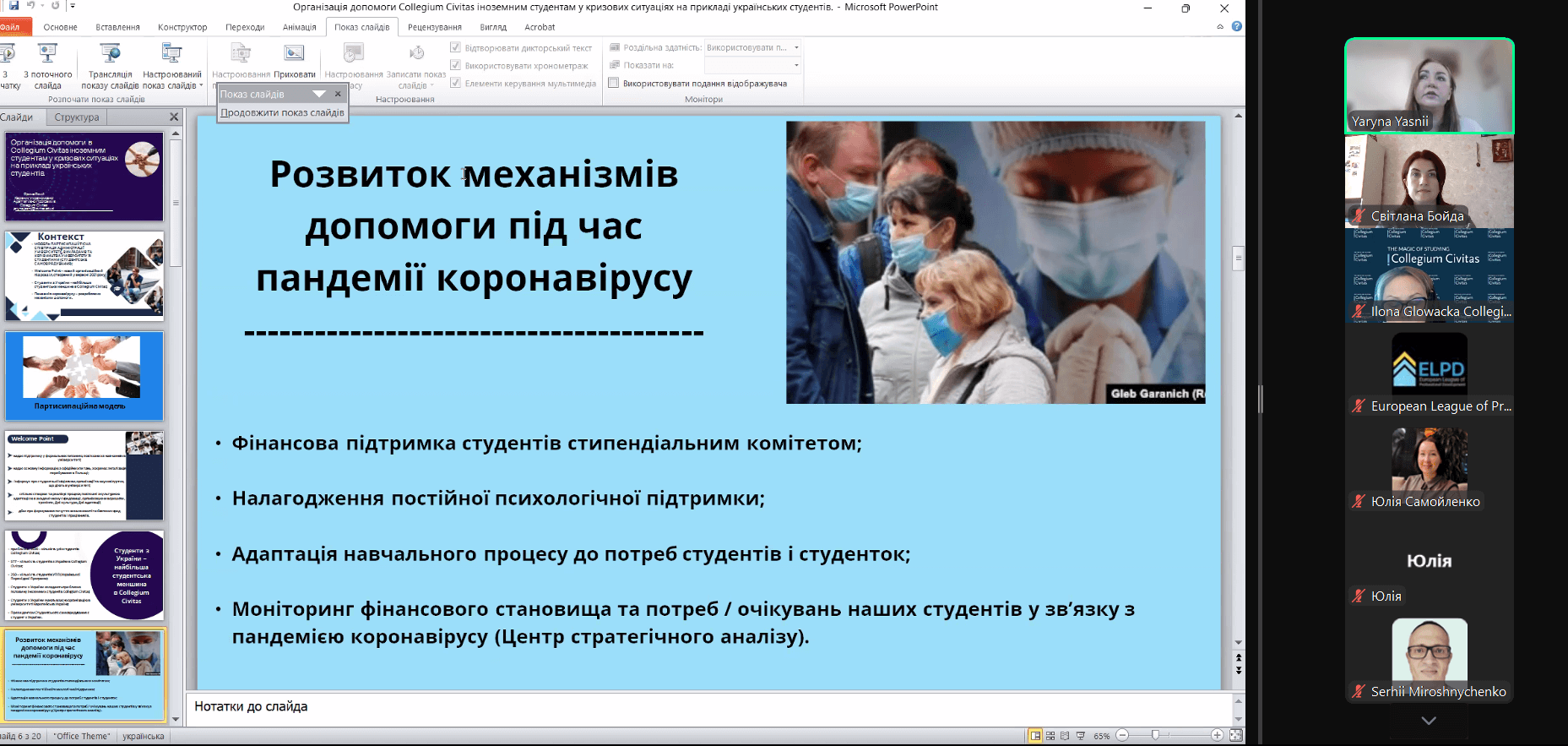The width and height of the screenshot is (1568, 746).
Task: Click the Broadcast Slide Show icon
Action: click(x=110, y=54)
